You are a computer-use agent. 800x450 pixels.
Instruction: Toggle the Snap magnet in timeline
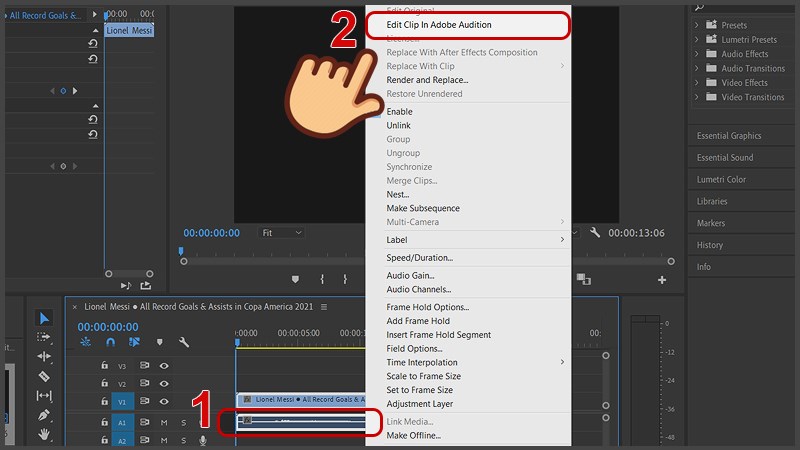[x=110, y=342]
